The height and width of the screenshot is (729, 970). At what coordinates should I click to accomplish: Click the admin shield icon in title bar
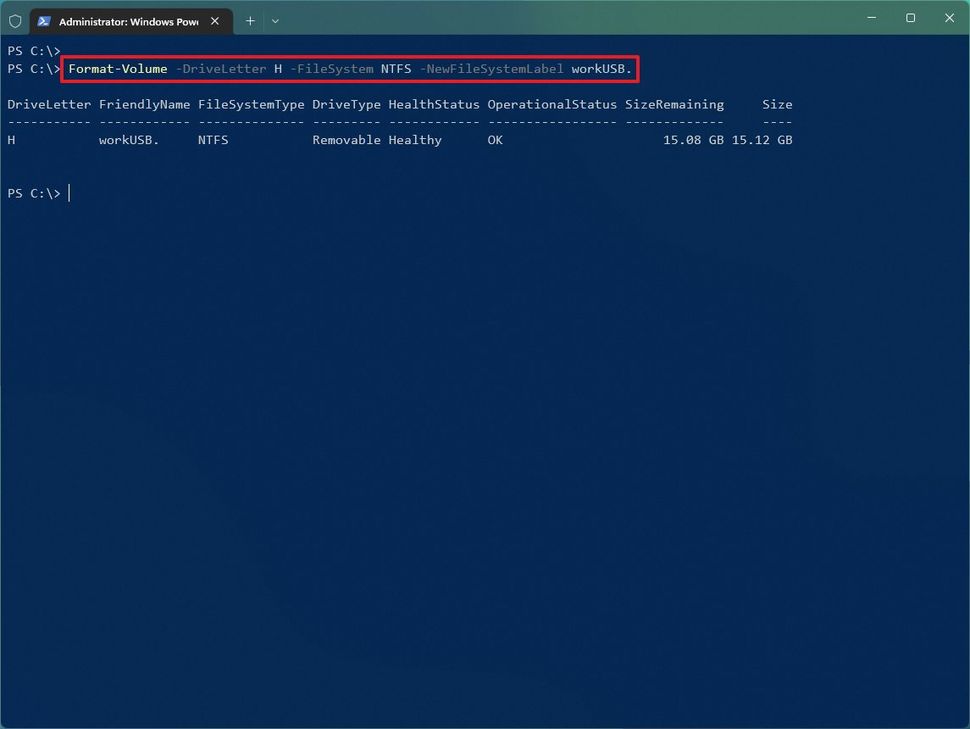point(15,20)
